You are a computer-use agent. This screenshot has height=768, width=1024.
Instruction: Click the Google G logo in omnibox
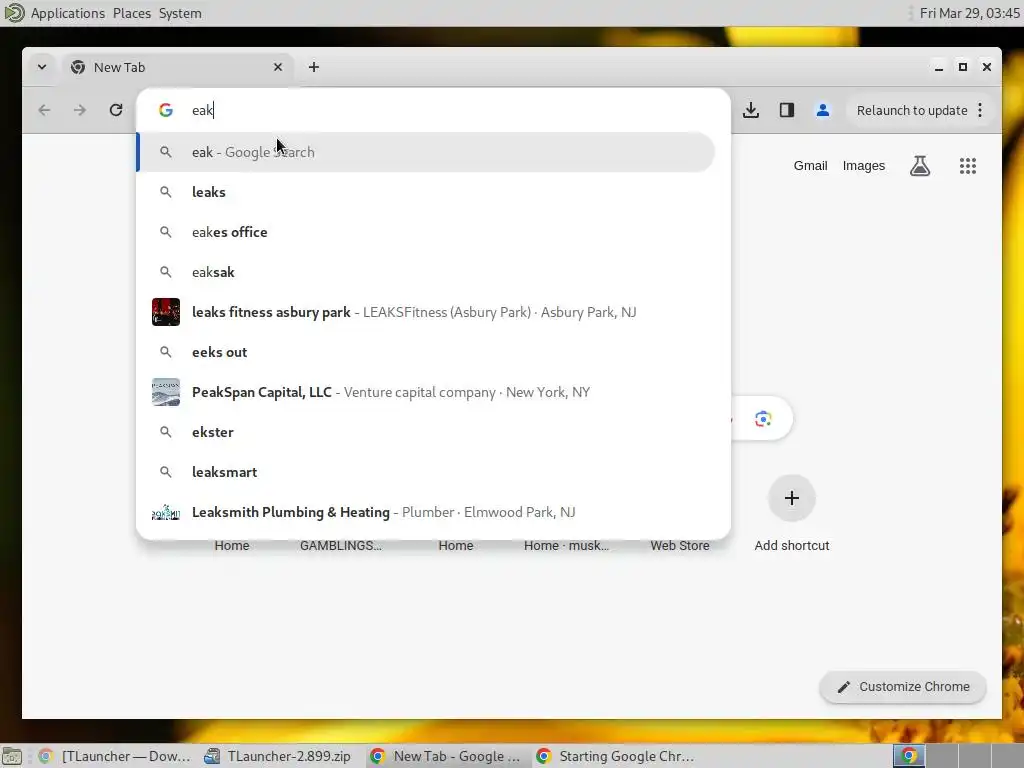pyautogui.click(x=166, y=110)
